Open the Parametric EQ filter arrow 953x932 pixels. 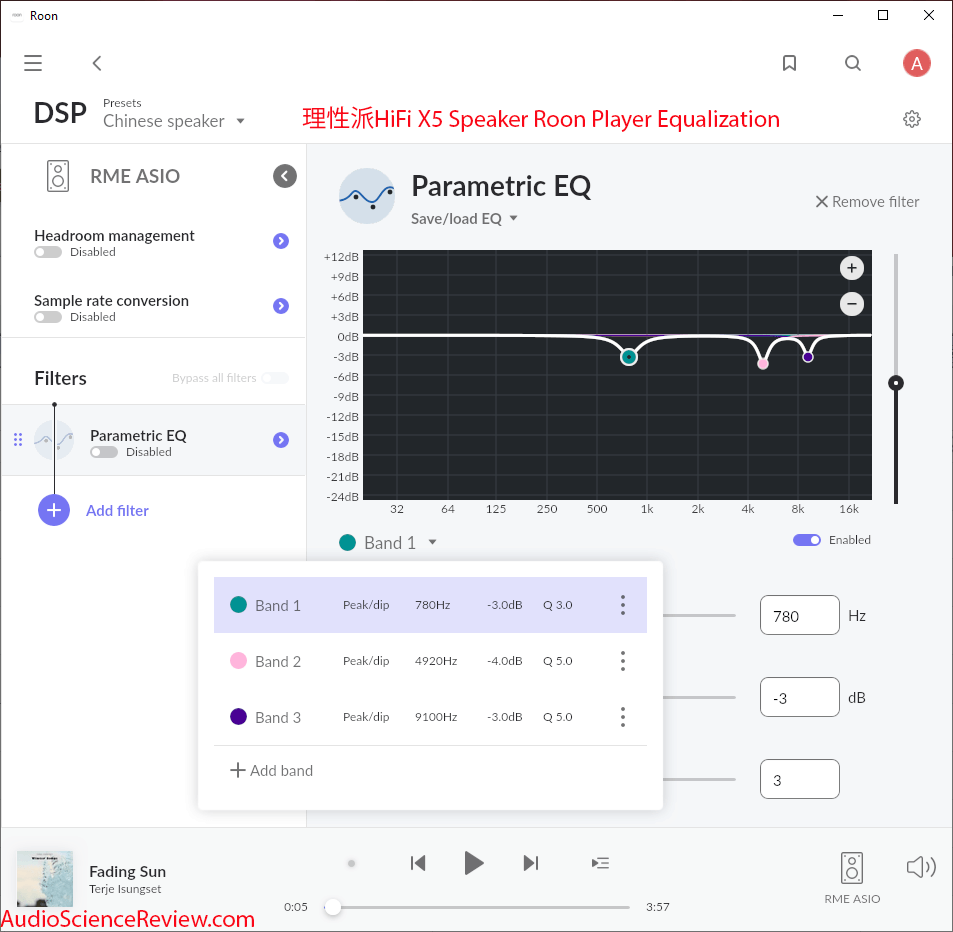[281, 440]
